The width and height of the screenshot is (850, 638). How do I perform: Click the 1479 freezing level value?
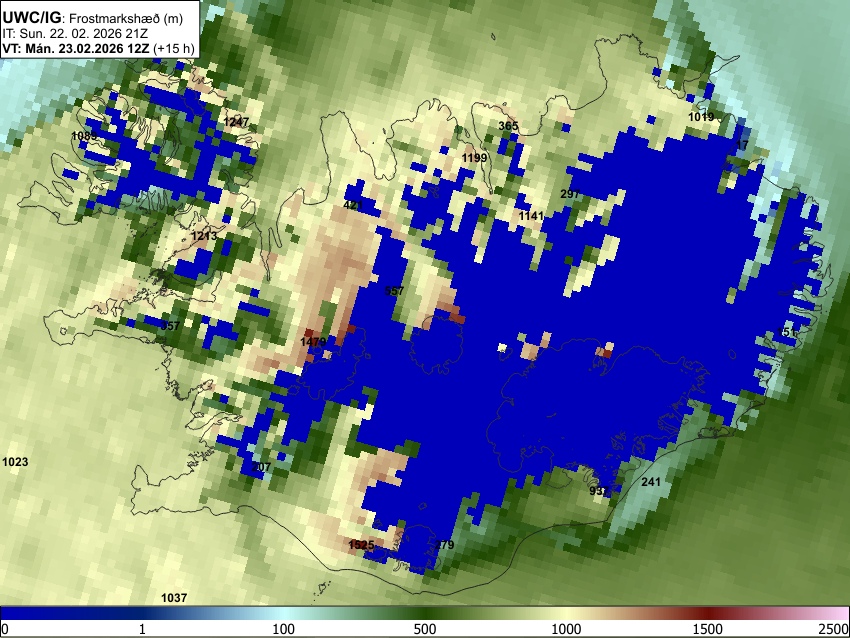(313, 341)
